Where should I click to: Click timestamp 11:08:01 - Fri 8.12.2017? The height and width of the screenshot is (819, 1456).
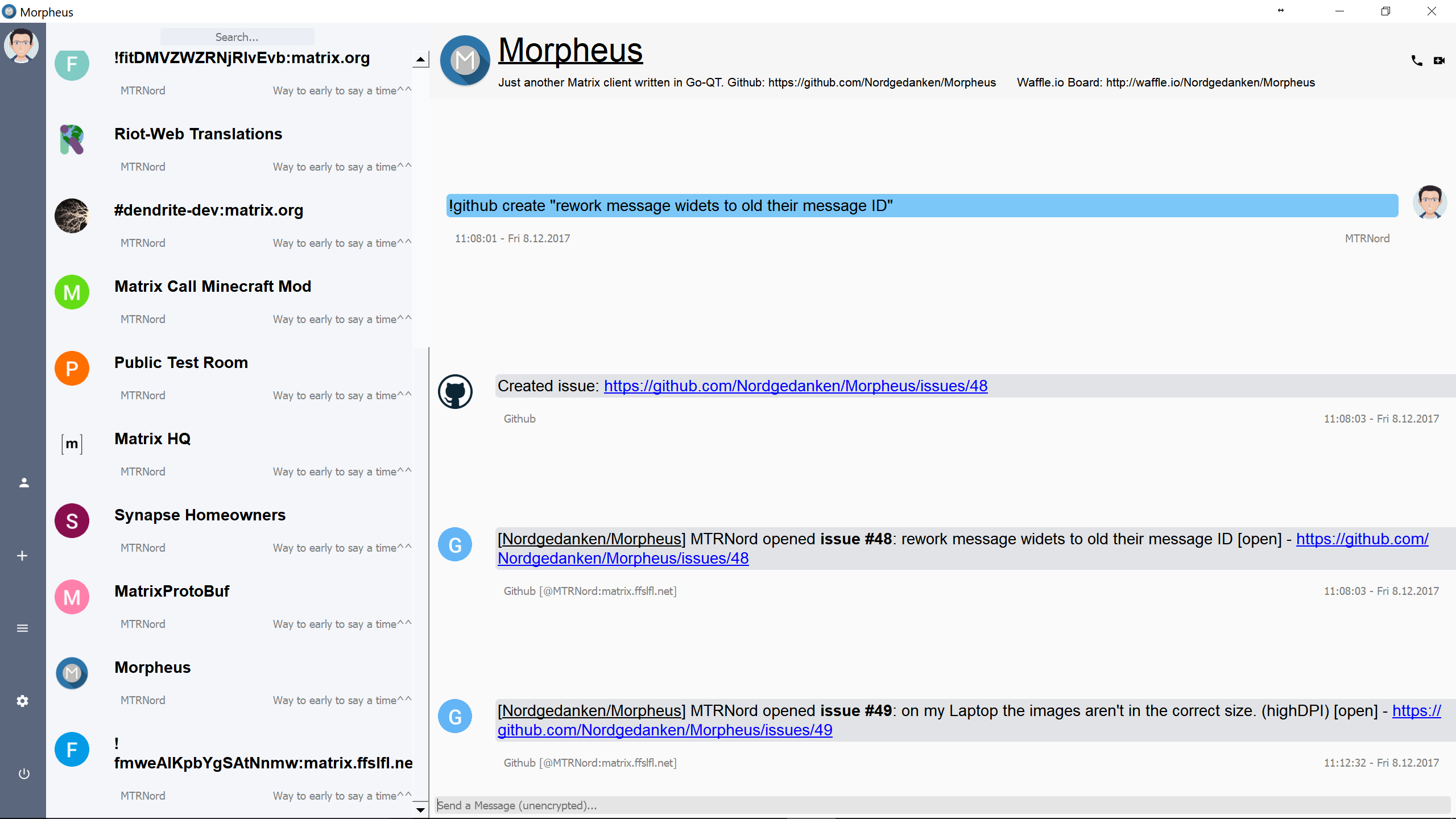point(512,238)
